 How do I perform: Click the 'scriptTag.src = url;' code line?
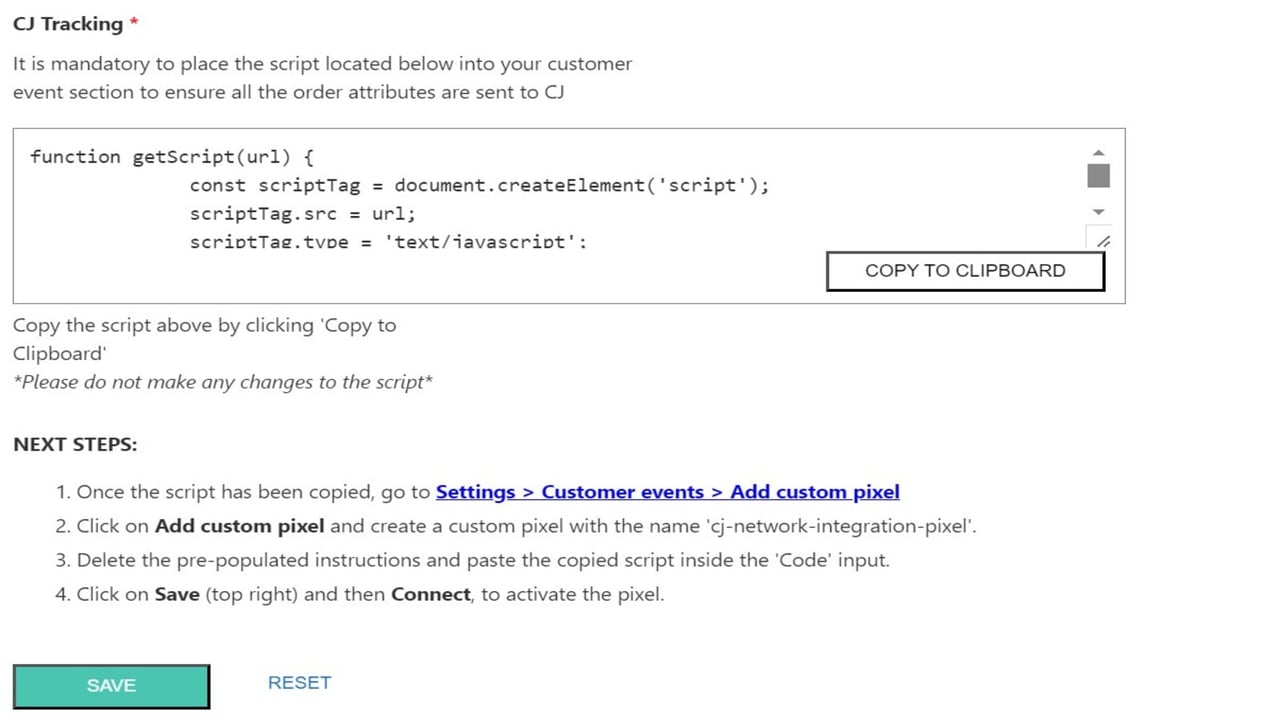click(x=302, y=214)
